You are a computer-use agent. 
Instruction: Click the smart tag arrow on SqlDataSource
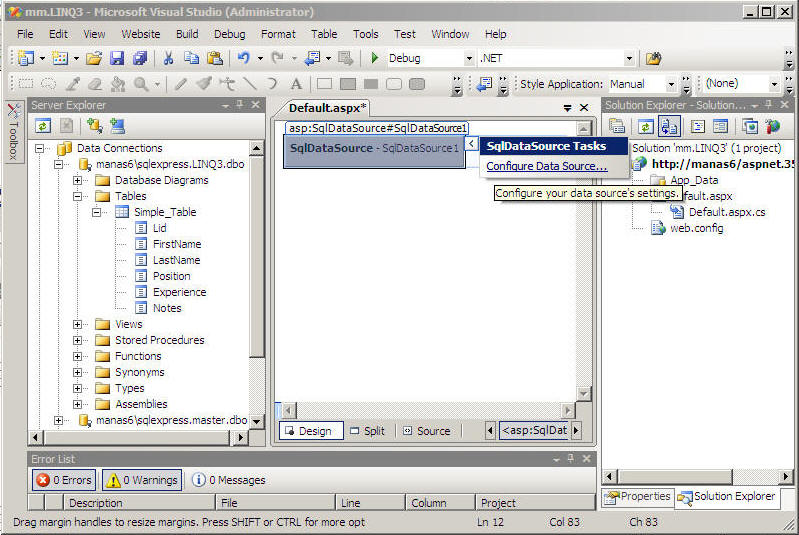(x=471, y=144)
